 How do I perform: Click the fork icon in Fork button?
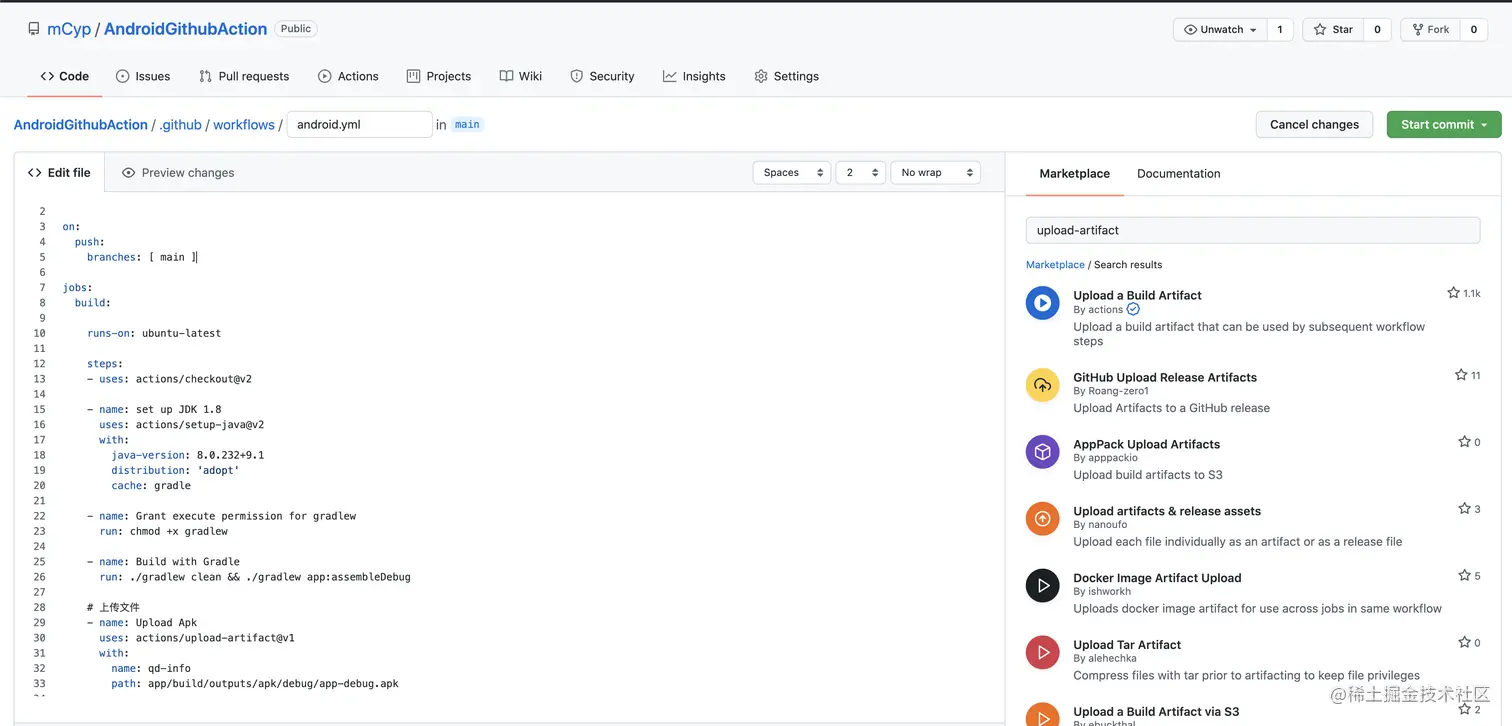tap(1416, 30)
